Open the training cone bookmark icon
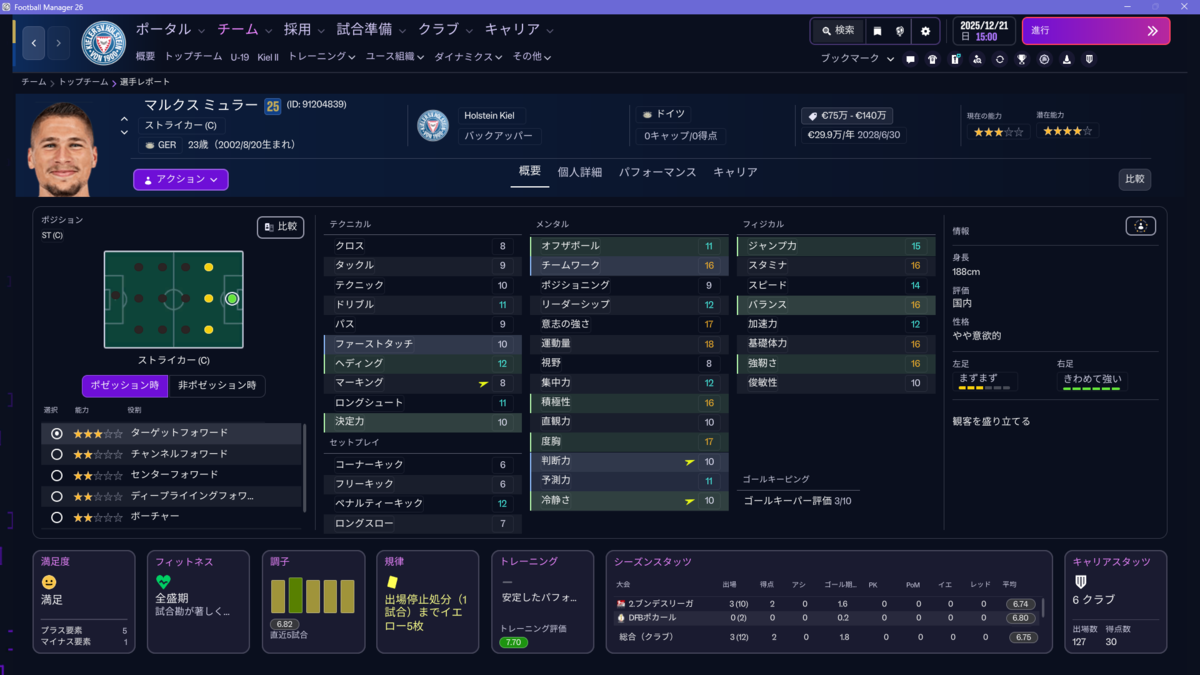1200x675 pixels. point(1066,59)
